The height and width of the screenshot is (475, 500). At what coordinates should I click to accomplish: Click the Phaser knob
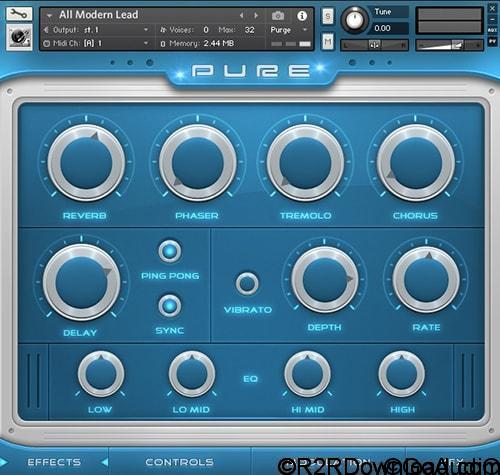point(198,163)
